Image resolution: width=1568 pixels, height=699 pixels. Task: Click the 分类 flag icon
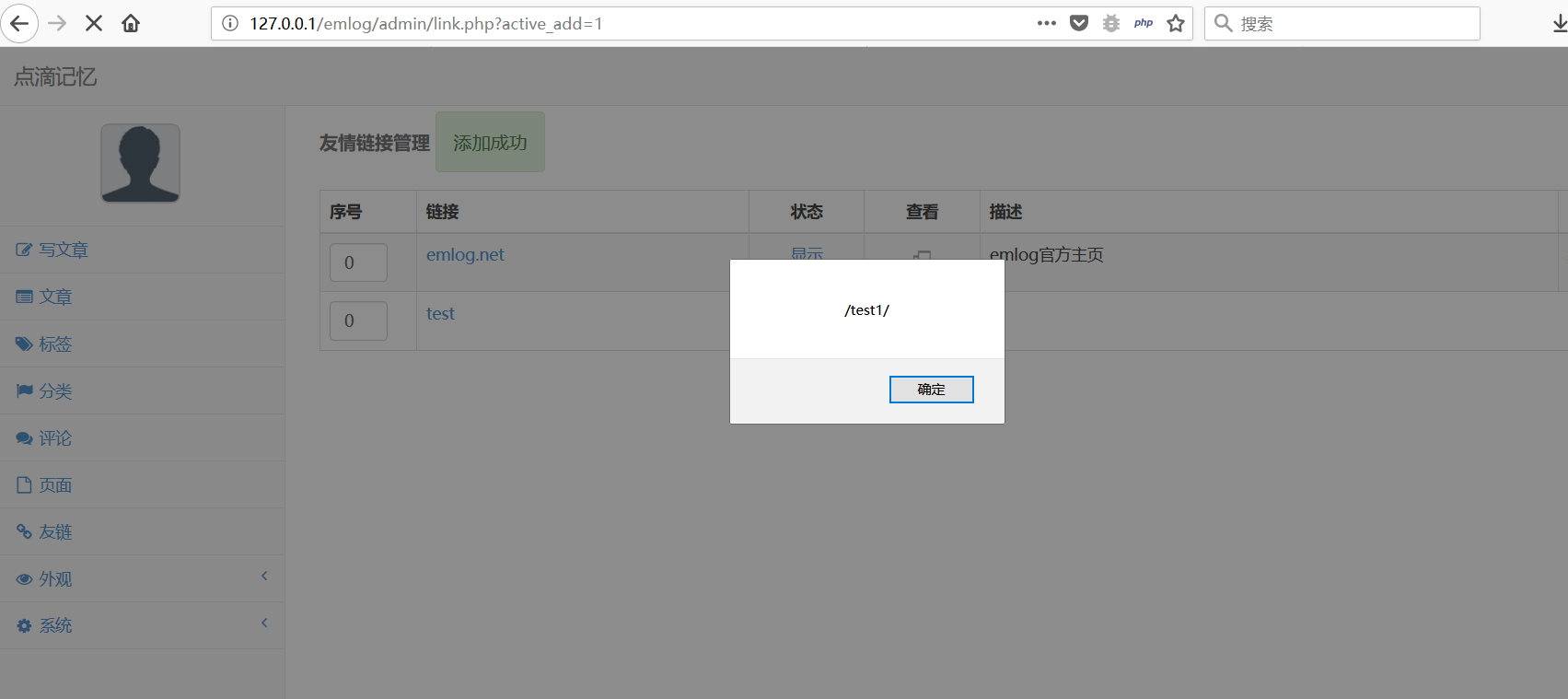coord(24,390)
